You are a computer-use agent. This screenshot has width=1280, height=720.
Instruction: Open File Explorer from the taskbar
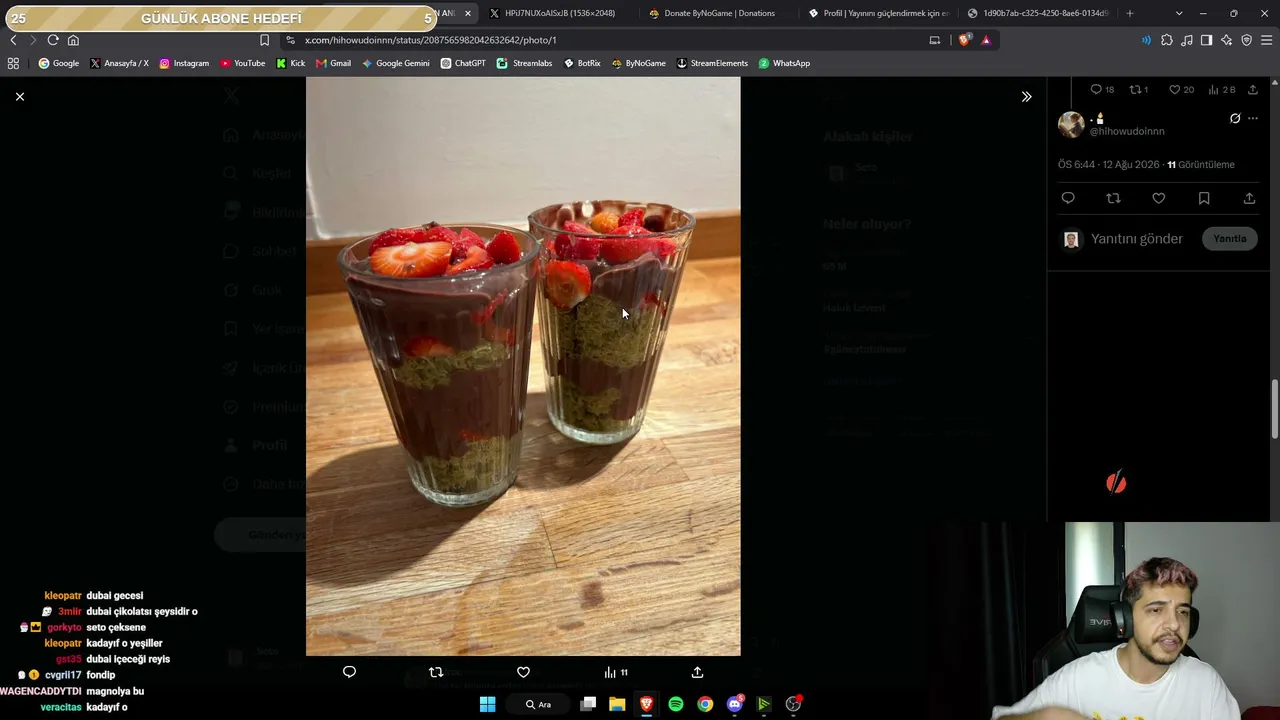click(617, 704)
